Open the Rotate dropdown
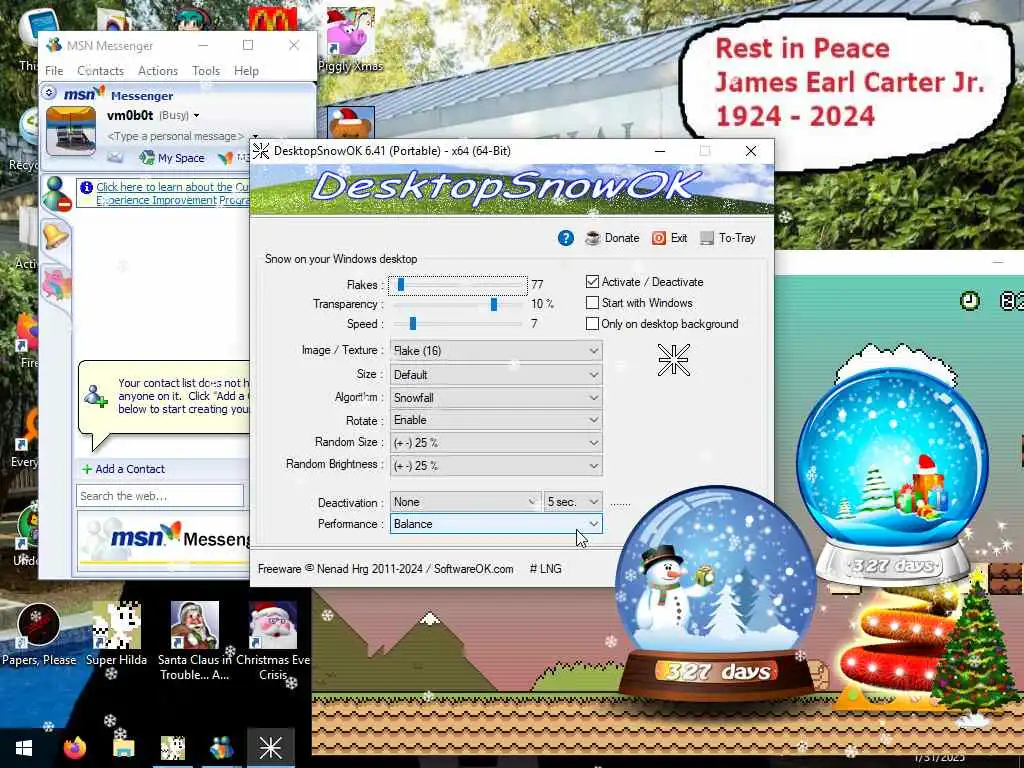 pos(496,420)
